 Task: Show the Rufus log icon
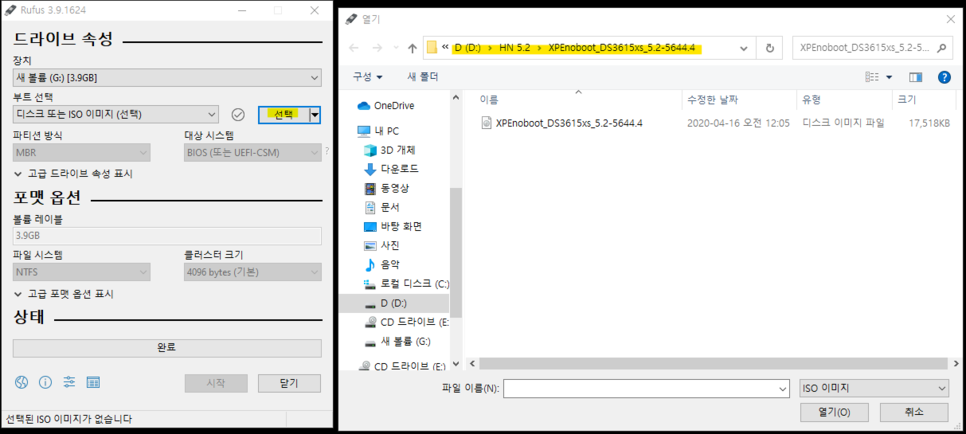point(93,383)
